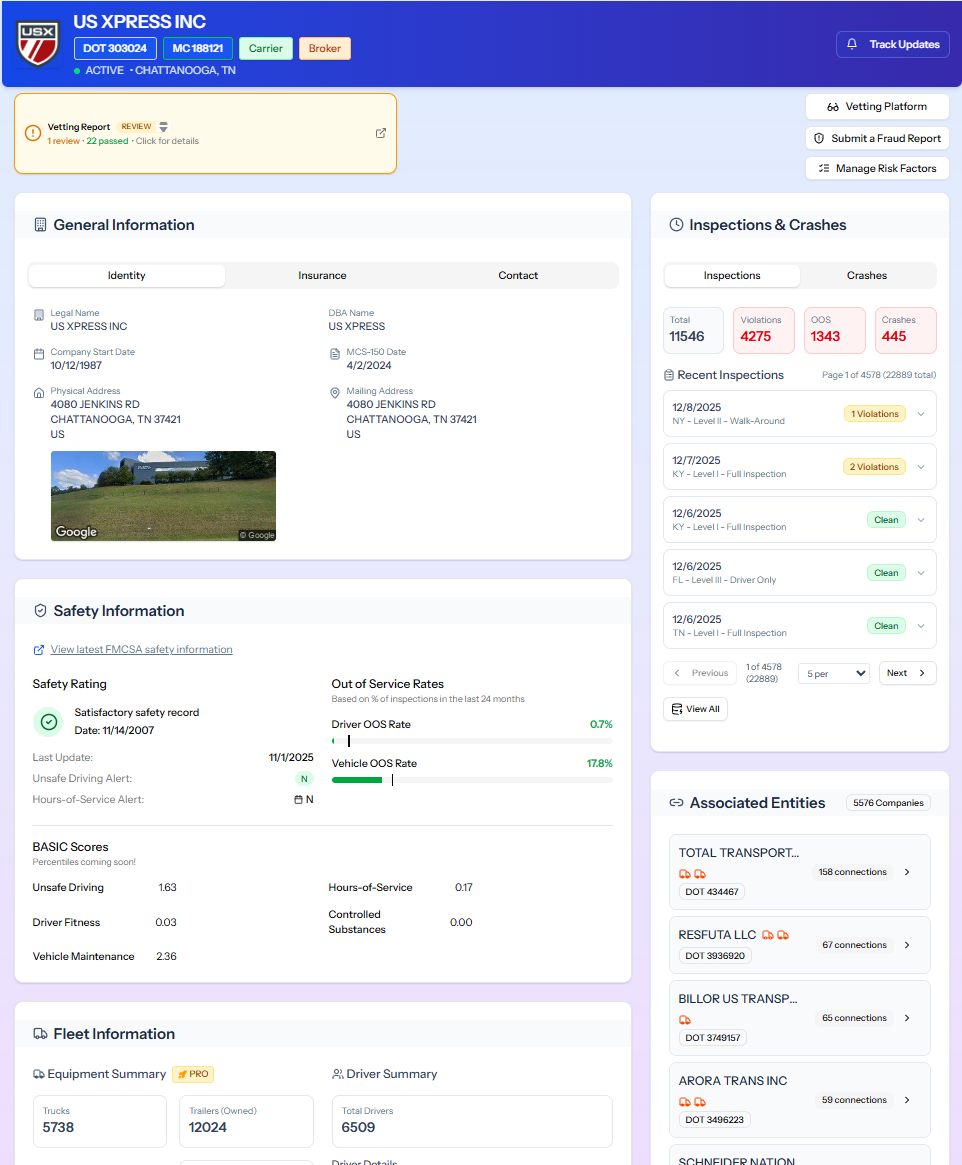Click the Vehicle OOS Rate progress bar
The width and height of the screenshot is (962, 1165).
point(470,779)
